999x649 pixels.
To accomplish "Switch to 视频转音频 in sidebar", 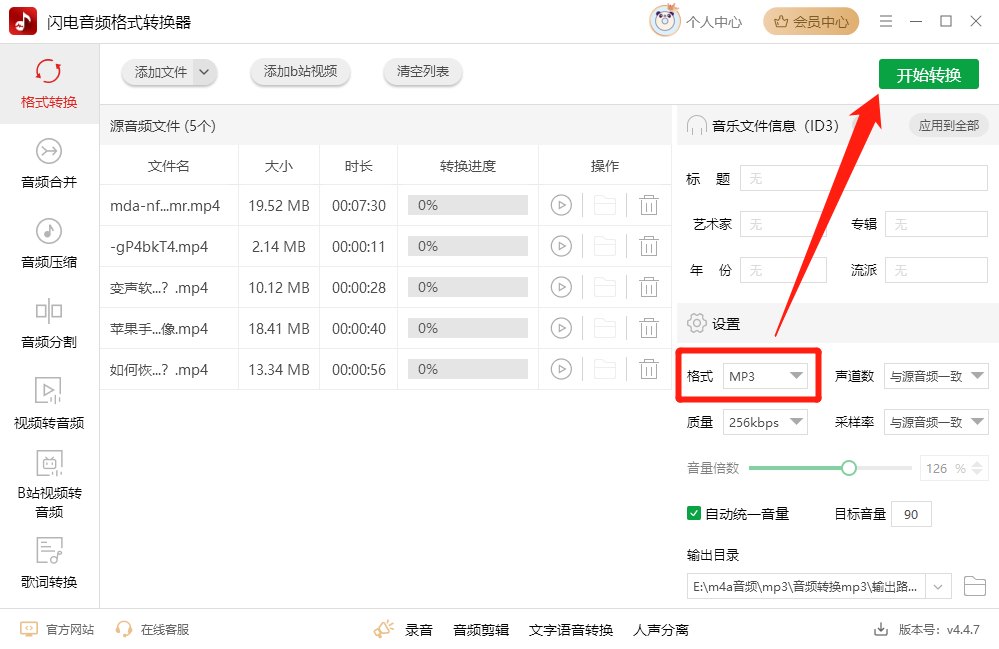I will pyautogui.click(x=49, y=404).
